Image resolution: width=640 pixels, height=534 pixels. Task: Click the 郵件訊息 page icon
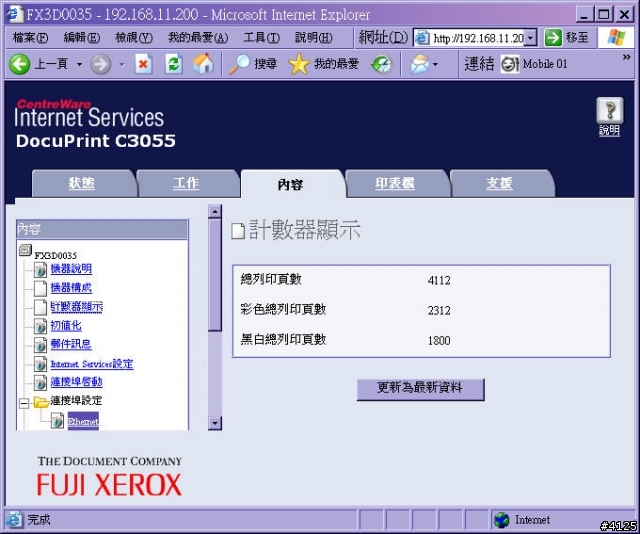tap(40, 345)
